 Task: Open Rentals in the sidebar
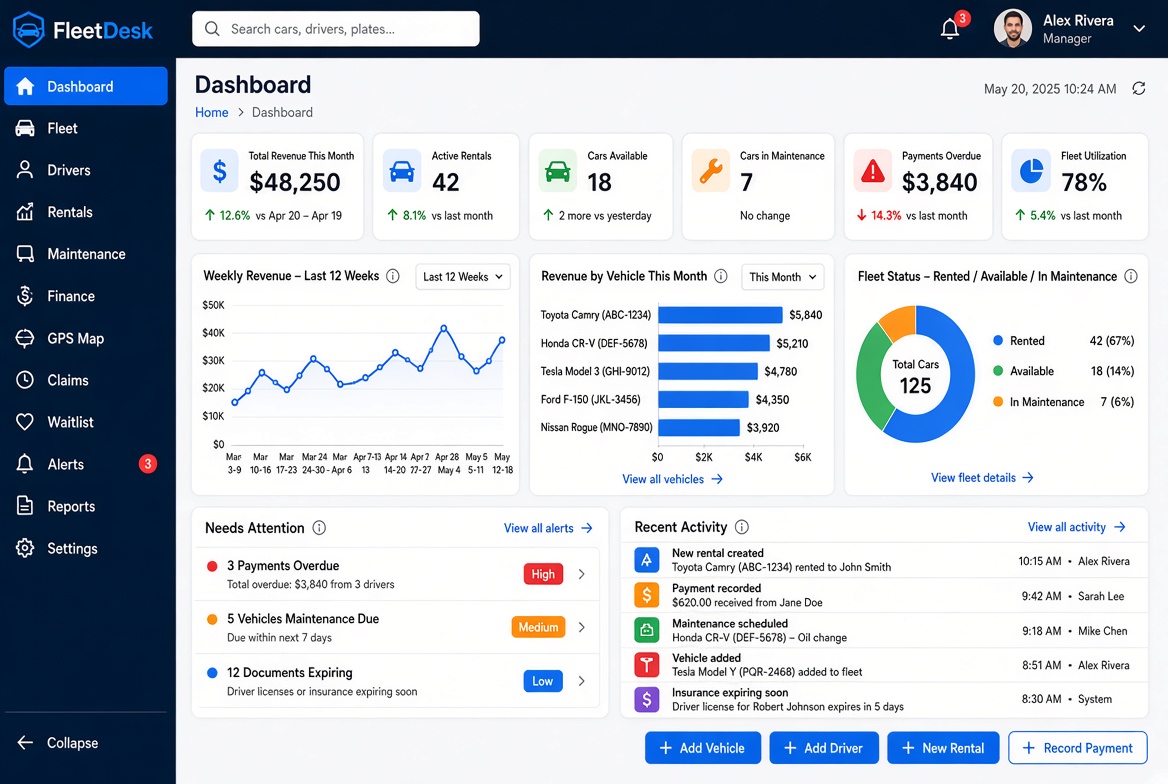(x=86, y=212)
